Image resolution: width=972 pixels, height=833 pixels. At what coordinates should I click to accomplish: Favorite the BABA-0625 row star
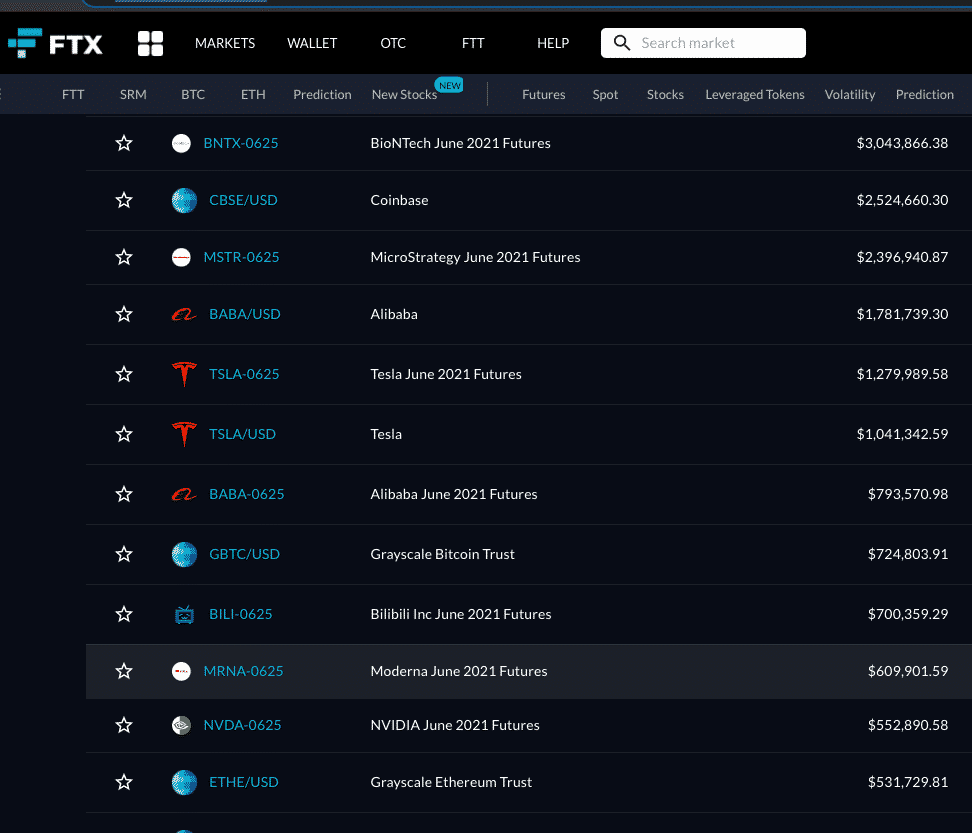click(124, 494)
